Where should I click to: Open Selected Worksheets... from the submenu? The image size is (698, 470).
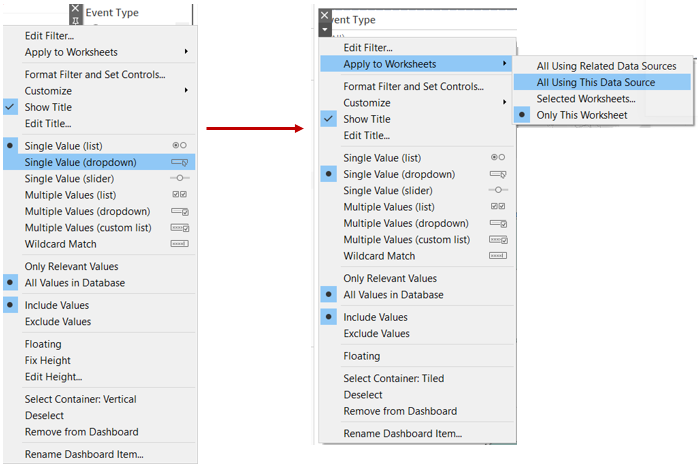click(x=585, y=99)
